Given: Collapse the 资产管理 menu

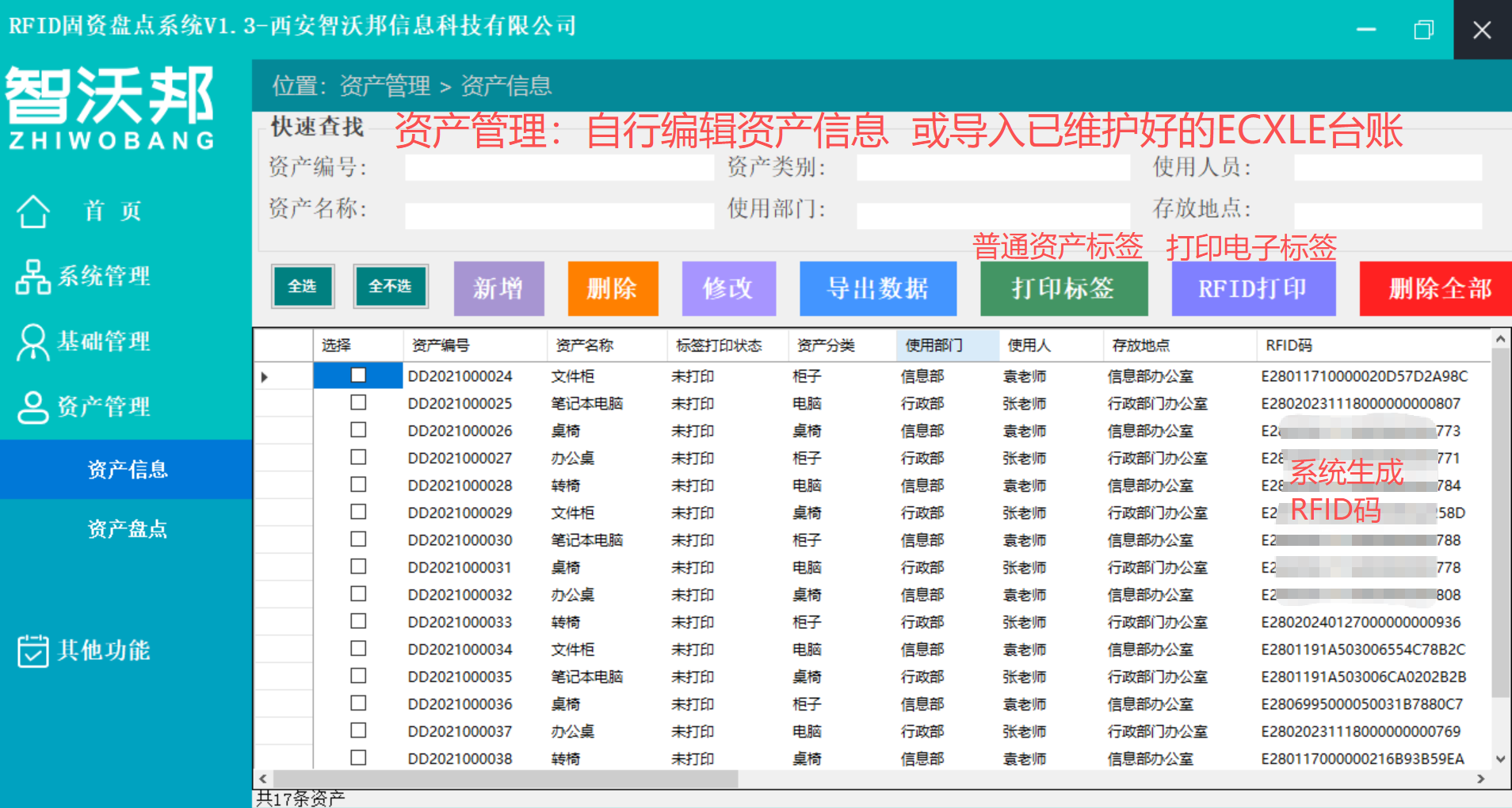Looking at the screenshot, I should pos(104,407).
